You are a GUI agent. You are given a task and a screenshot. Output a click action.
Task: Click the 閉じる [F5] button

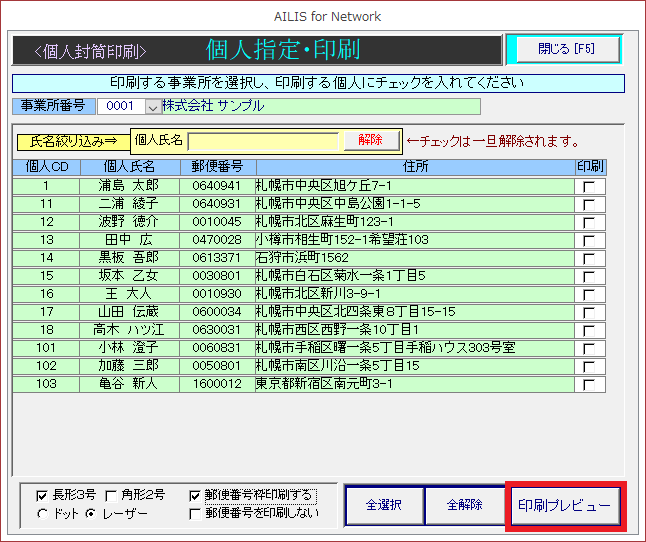tap(564, 49)
